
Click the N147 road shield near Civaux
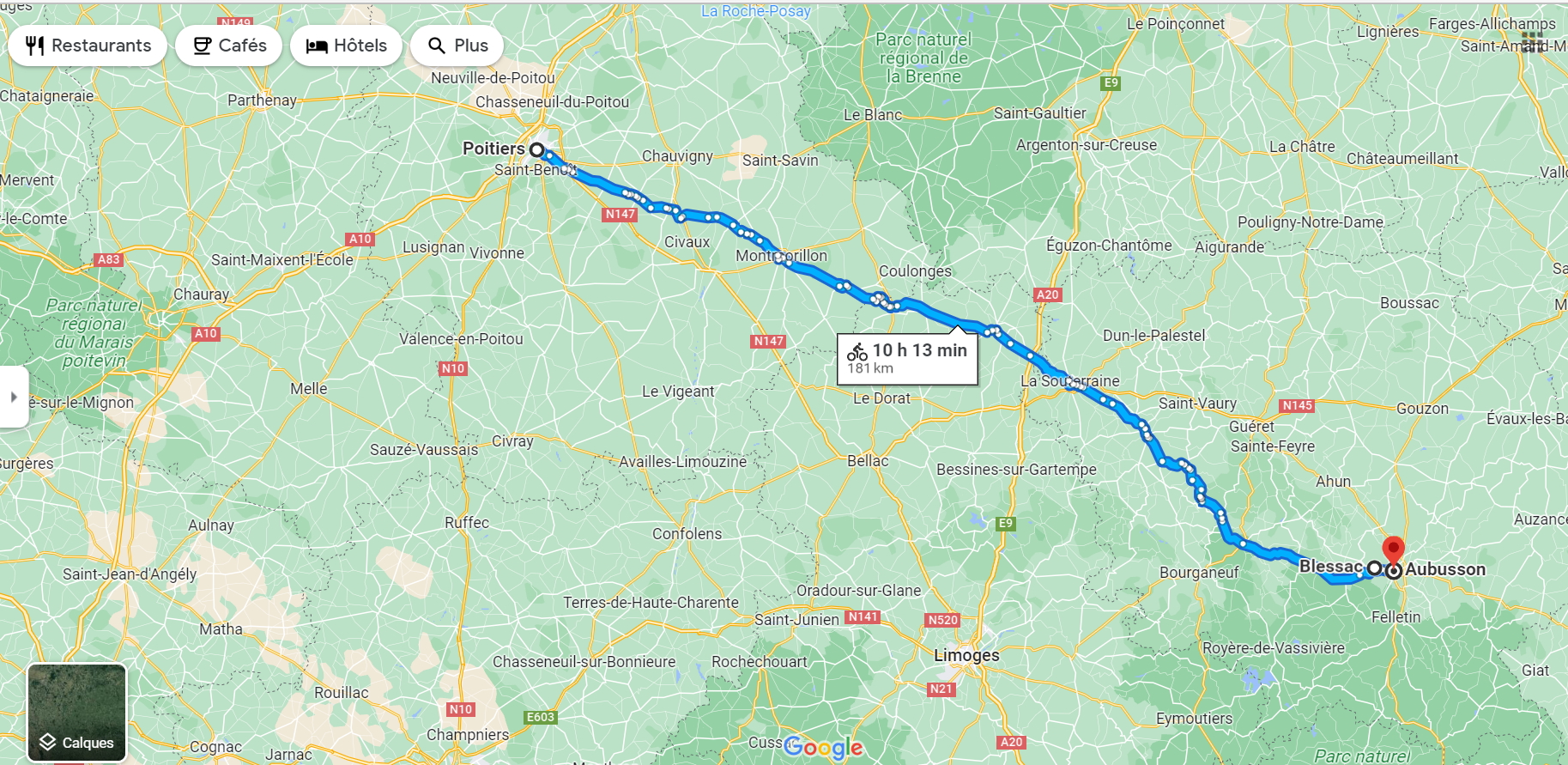click(x=621, y=214)
